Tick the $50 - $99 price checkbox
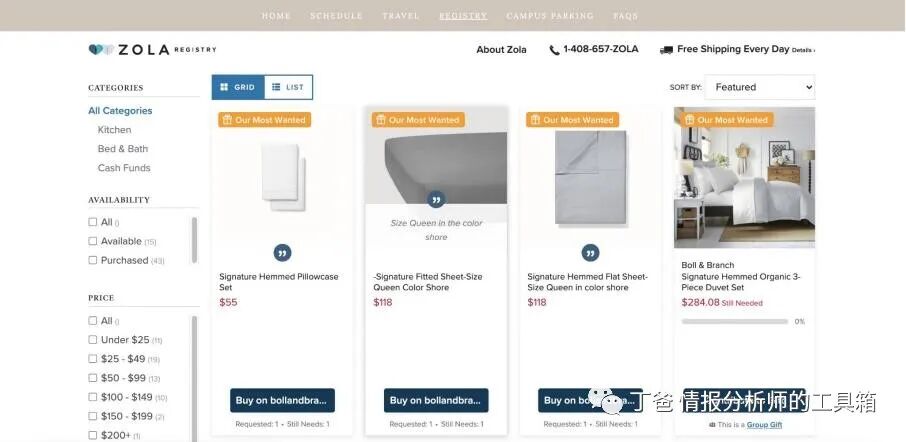 coord(92,377)
